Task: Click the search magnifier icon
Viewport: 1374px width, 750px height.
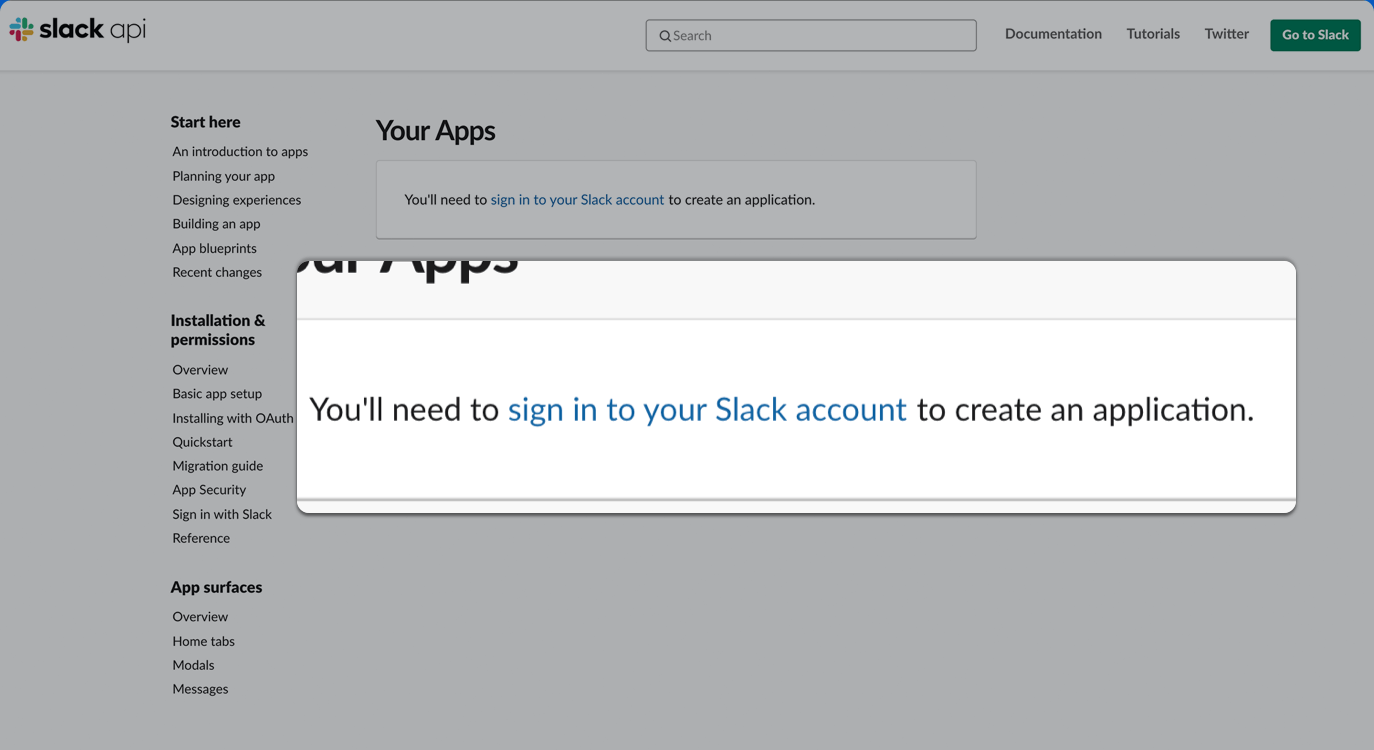Action: pyautogui.click(x=665, y=36)
